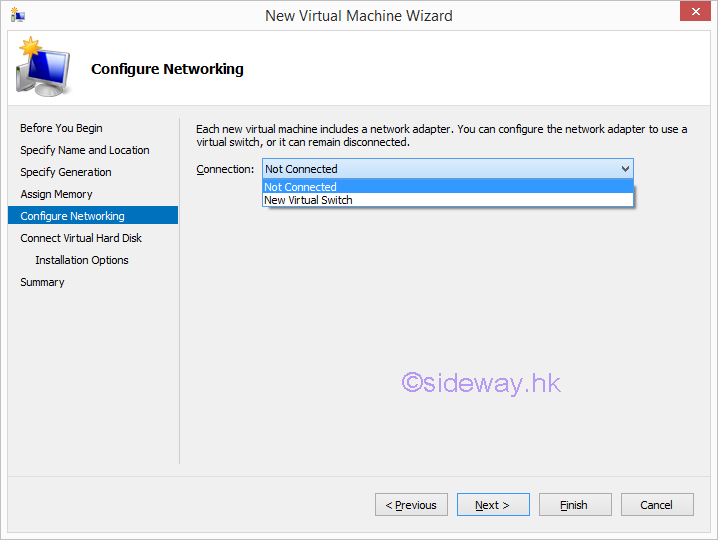Close the New Virtual Machine Wizard window
718x540 pixels.
click(694, 14)
